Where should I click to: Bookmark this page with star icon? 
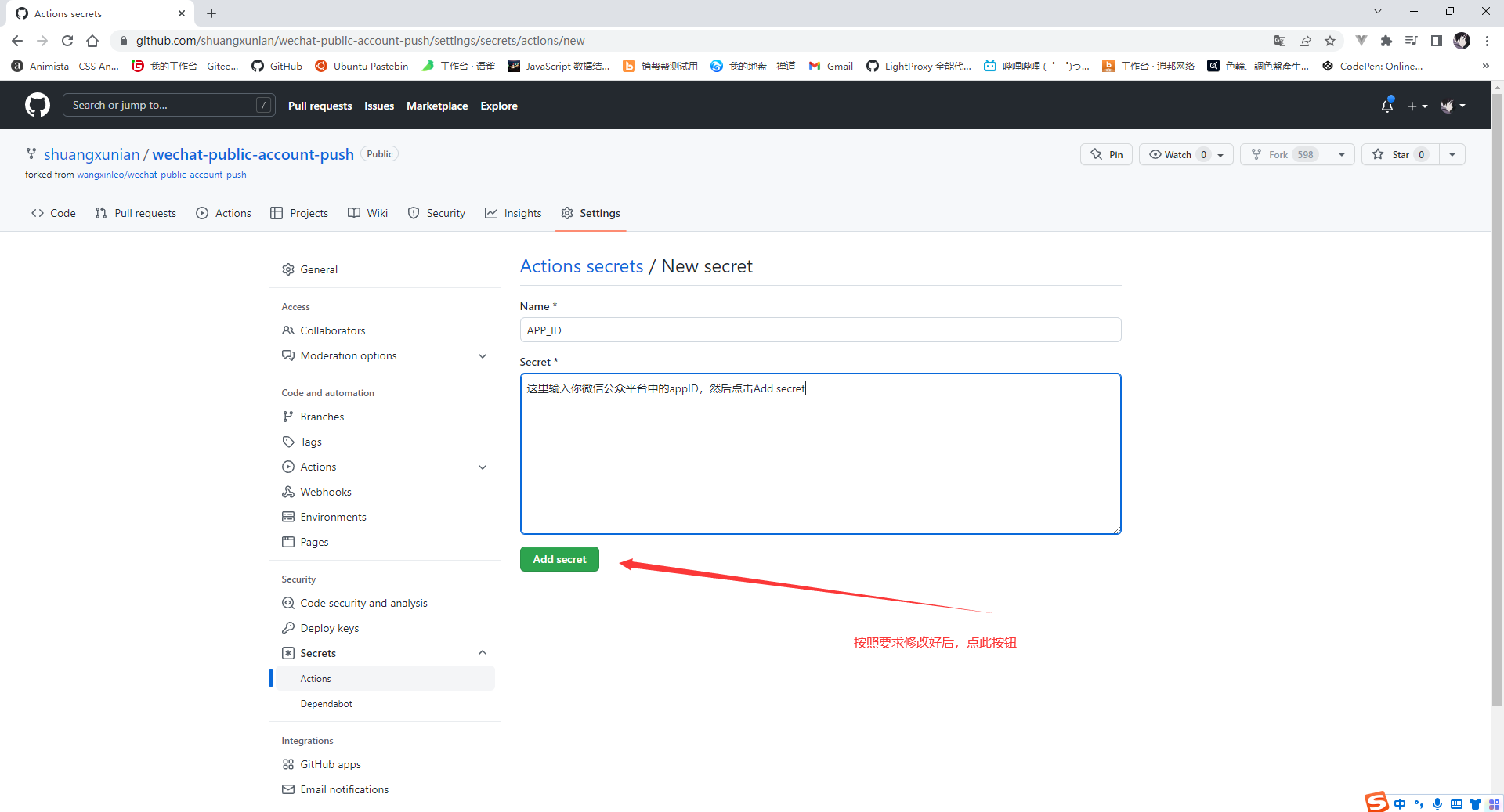[x=1329, y=41]
